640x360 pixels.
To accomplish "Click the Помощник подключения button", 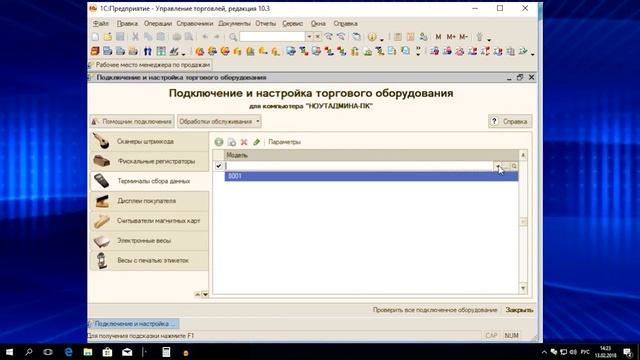I will coord(132,122).
